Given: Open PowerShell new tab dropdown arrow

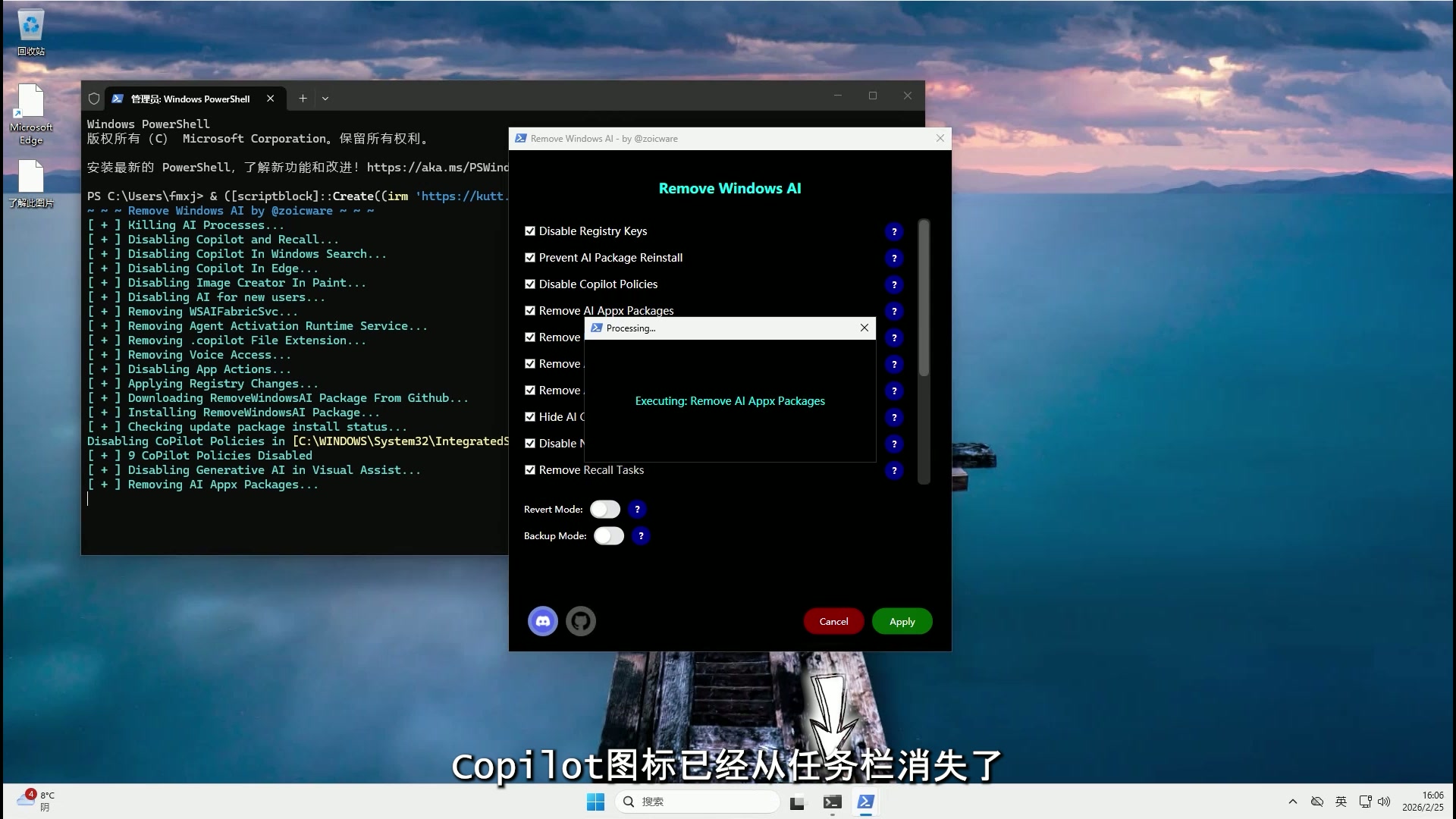Looking at the screenshot, I should point(325,99).
